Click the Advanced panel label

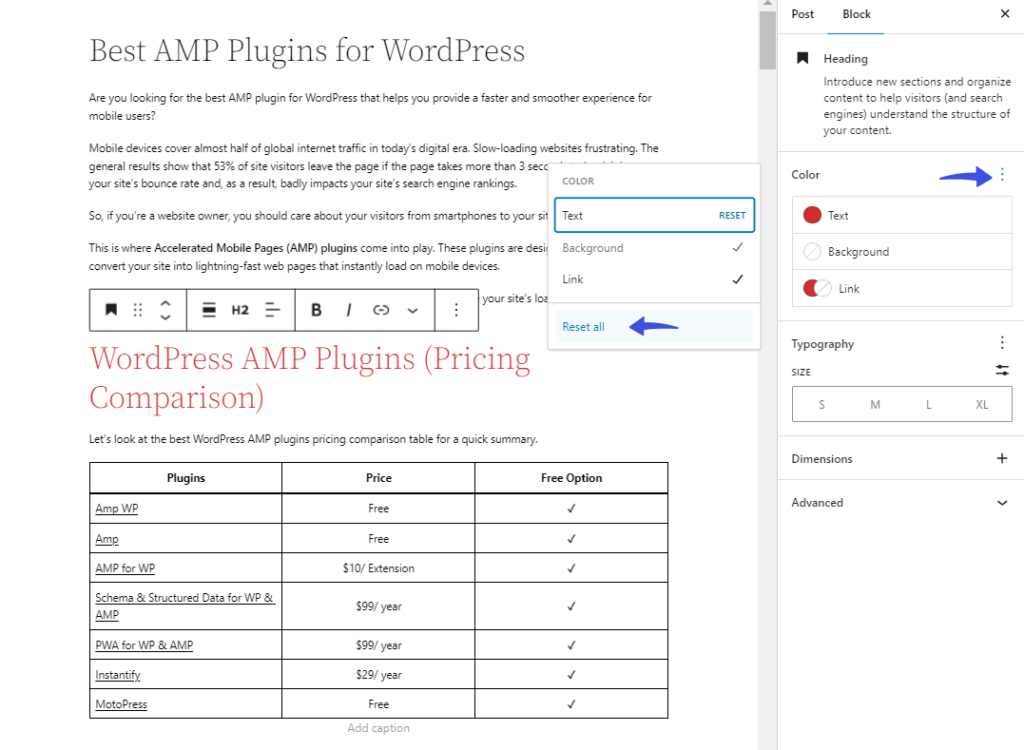pos(817,502)
